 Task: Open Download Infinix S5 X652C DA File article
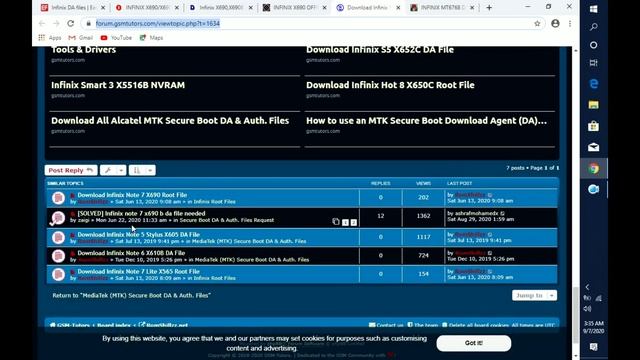click(x=380, y=50)
